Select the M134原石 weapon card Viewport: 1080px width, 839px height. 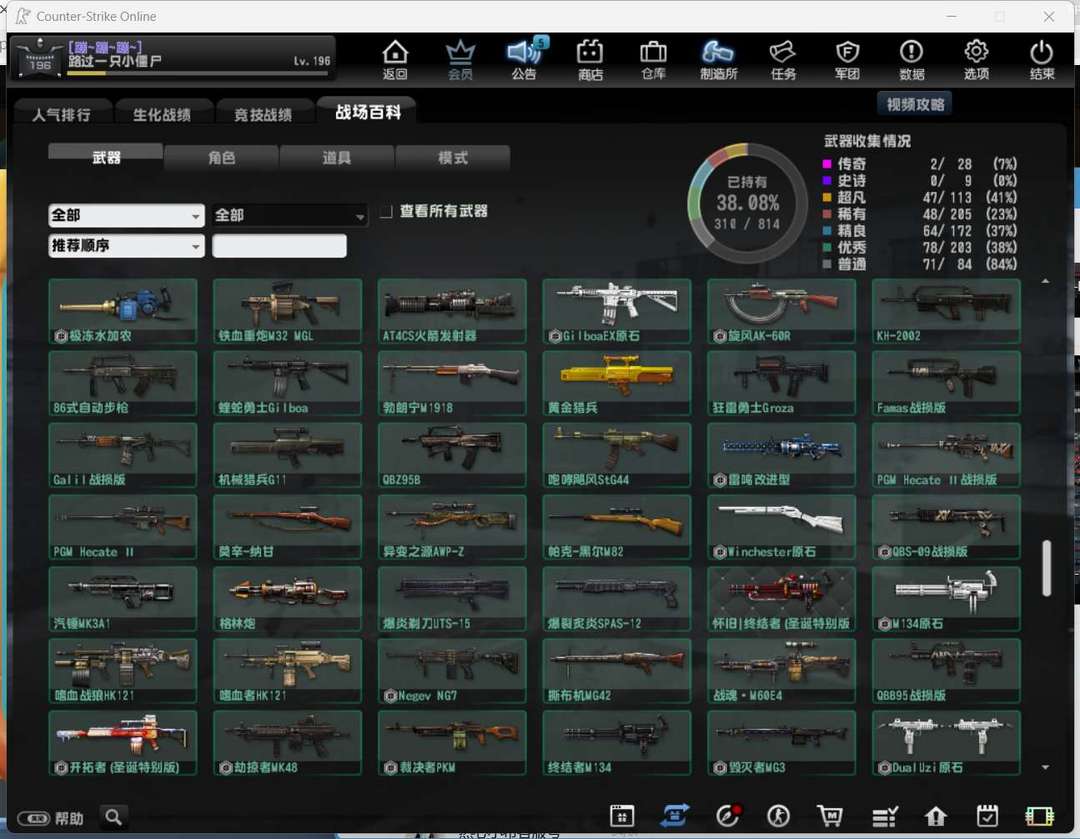coord(946,599)
